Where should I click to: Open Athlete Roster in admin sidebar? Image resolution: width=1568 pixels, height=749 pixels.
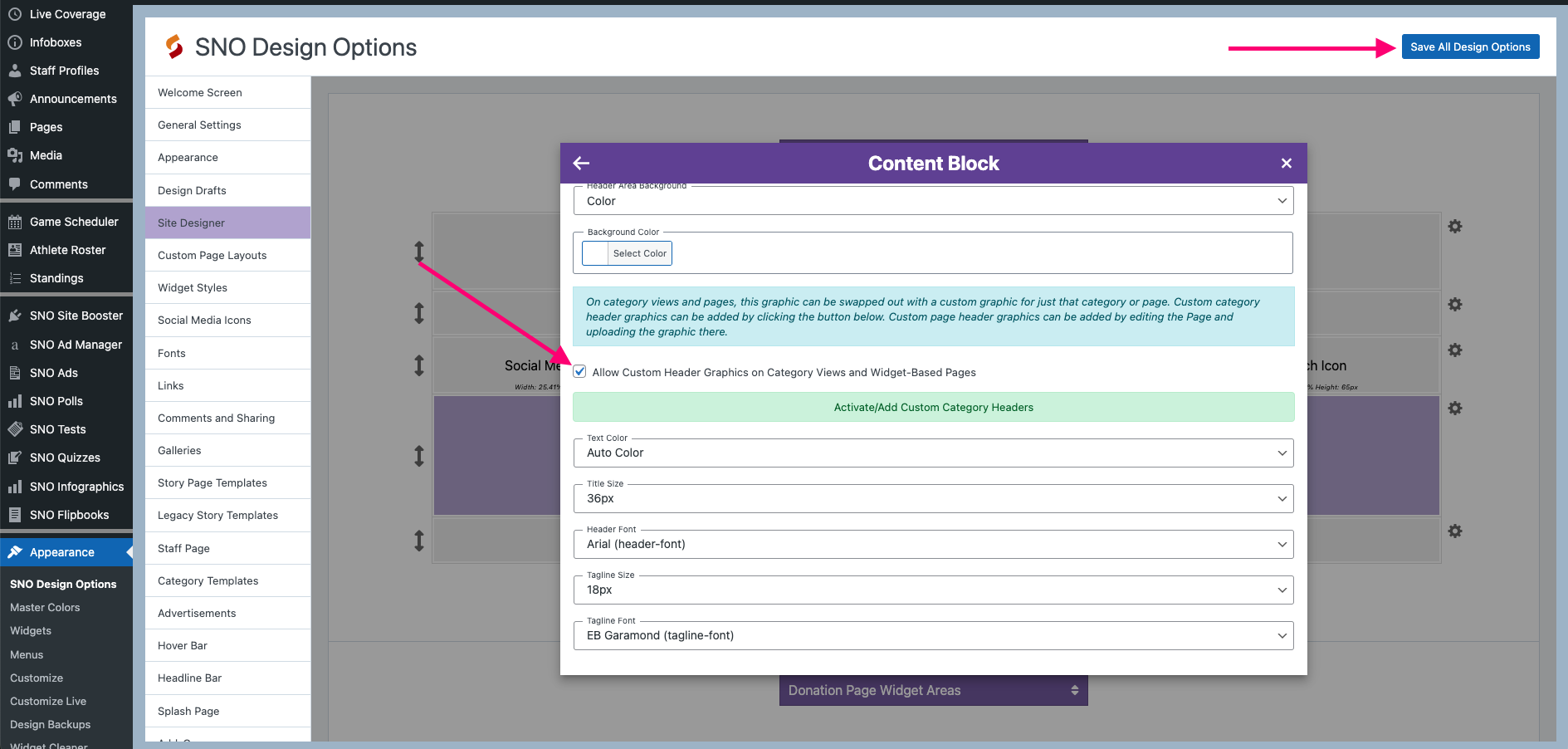66,250
